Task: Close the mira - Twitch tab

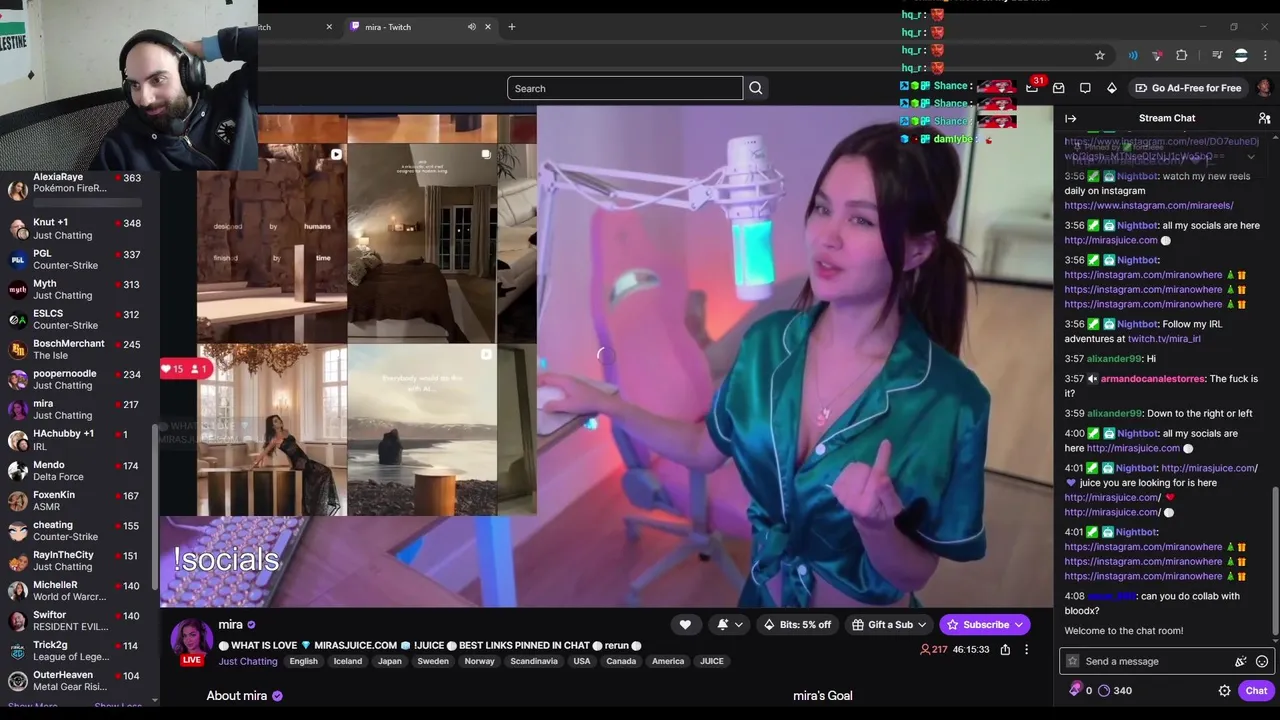Action: point(488,27)
